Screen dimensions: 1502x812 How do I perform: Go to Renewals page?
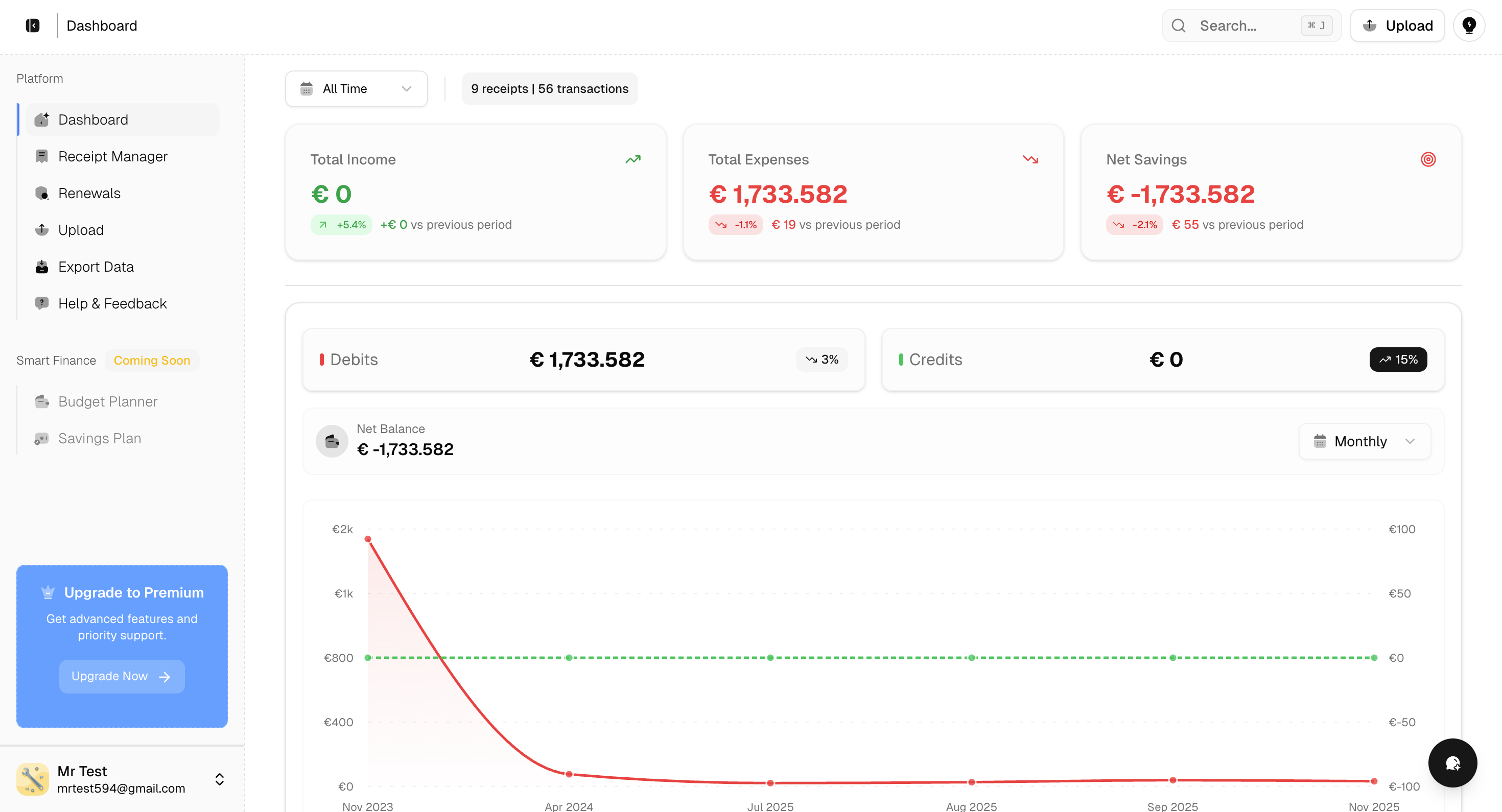pos(89,193)
